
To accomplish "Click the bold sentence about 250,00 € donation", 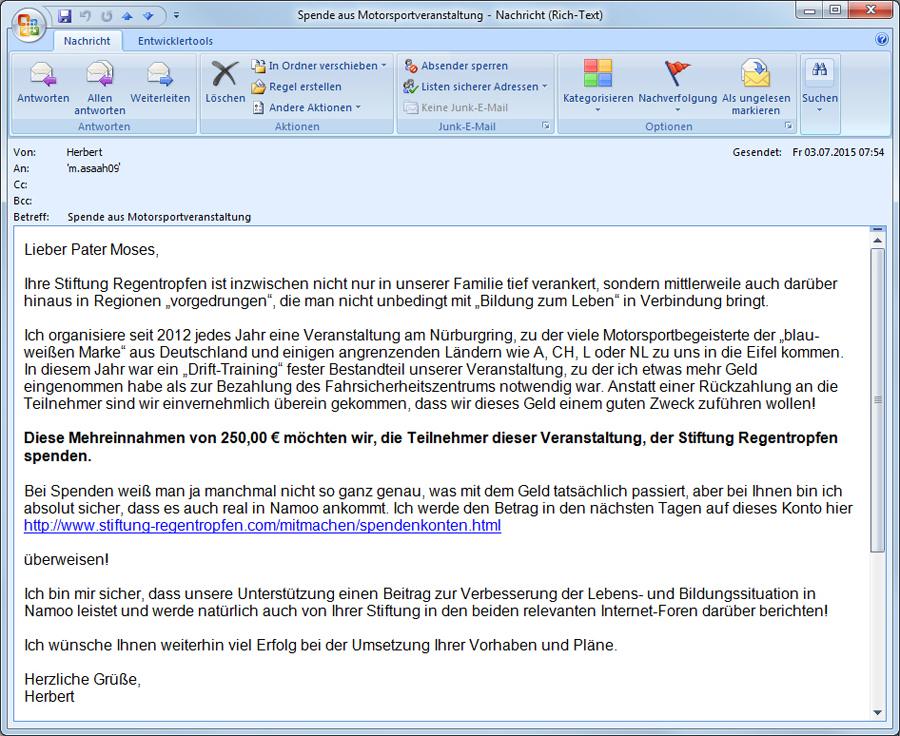I will click(x=430, y=447).
